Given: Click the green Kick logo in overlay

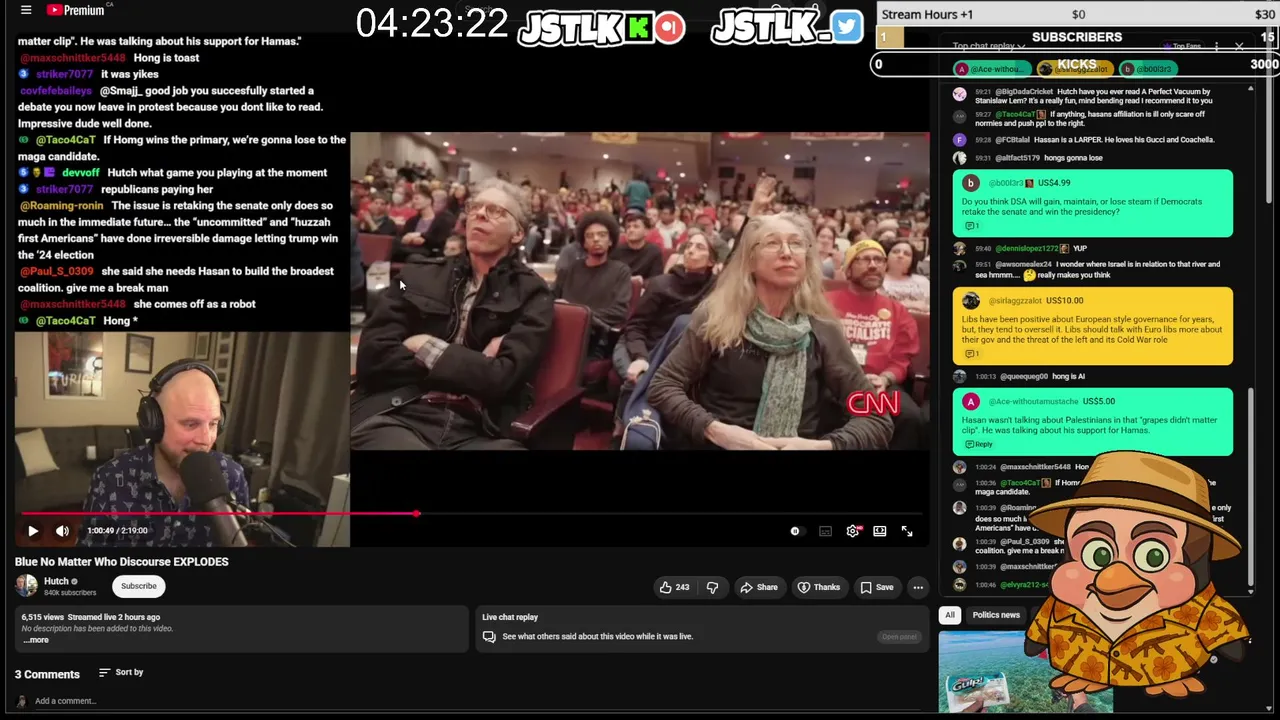Looking at the screenshot, I should click(x=638, y=28).
